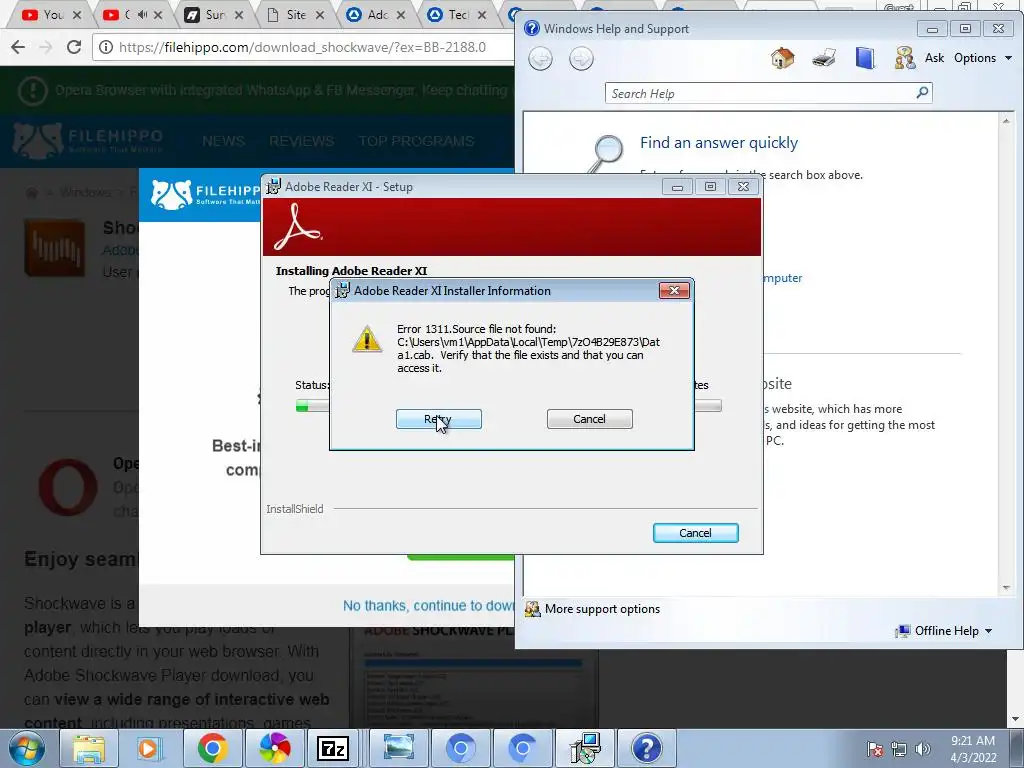Switch to the YouTube tab playing audio

pyautogui.click(x=133, y=15)
